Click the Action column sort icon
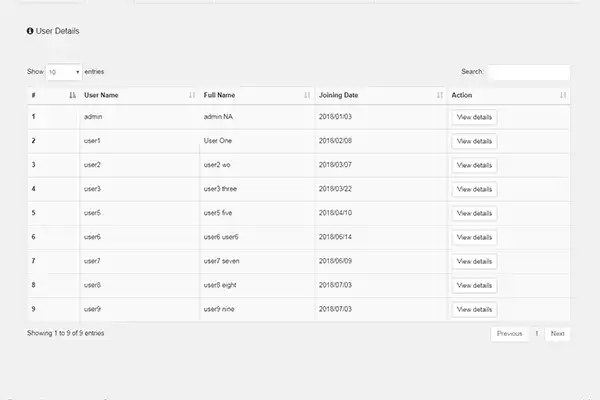The image size is (600, 400). 563,95
